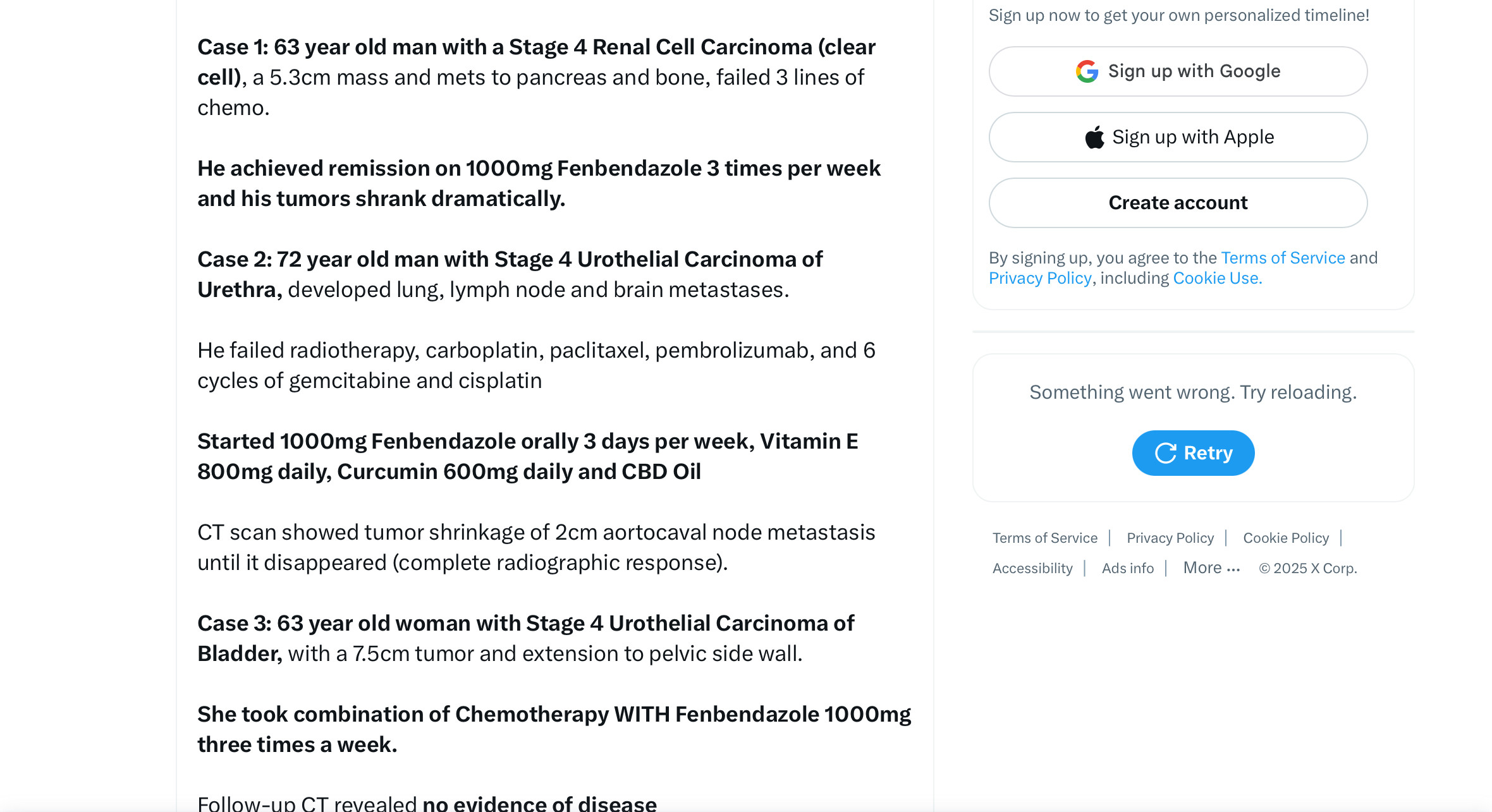Click the Case 2 Urothelial Carcinoma of Urethra heading

pyautogui.click(x=510, y=260)
